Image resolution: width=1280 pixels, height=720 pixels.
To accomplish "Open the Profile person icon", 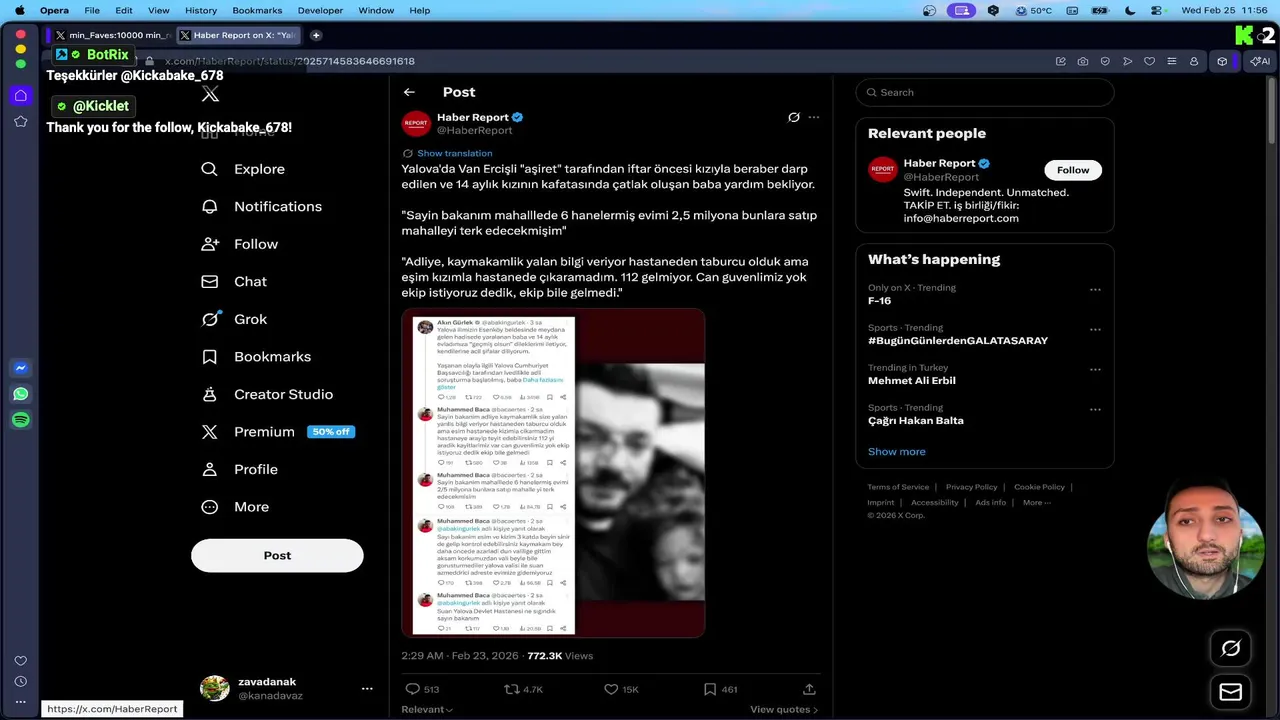I will (x=209, y=469).
